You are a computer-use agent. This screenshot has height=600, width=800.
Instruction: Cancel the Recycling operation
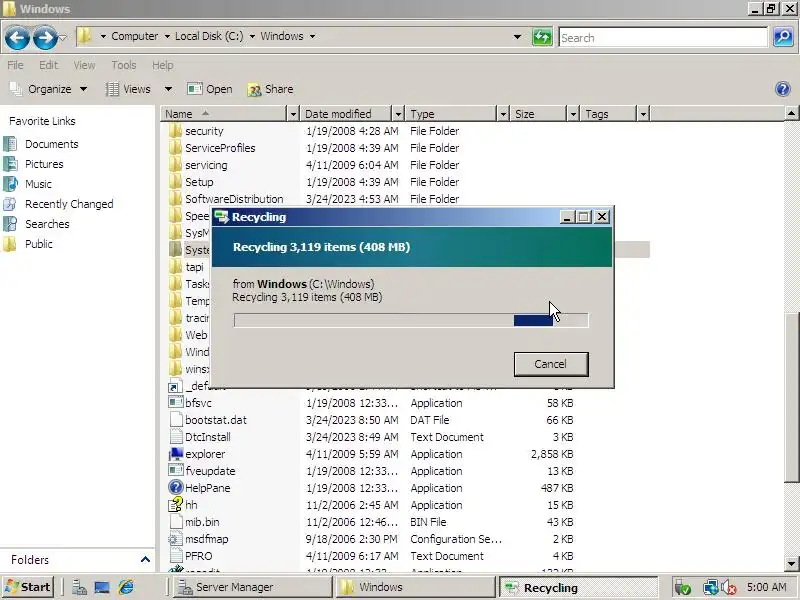tap(551, 364)
